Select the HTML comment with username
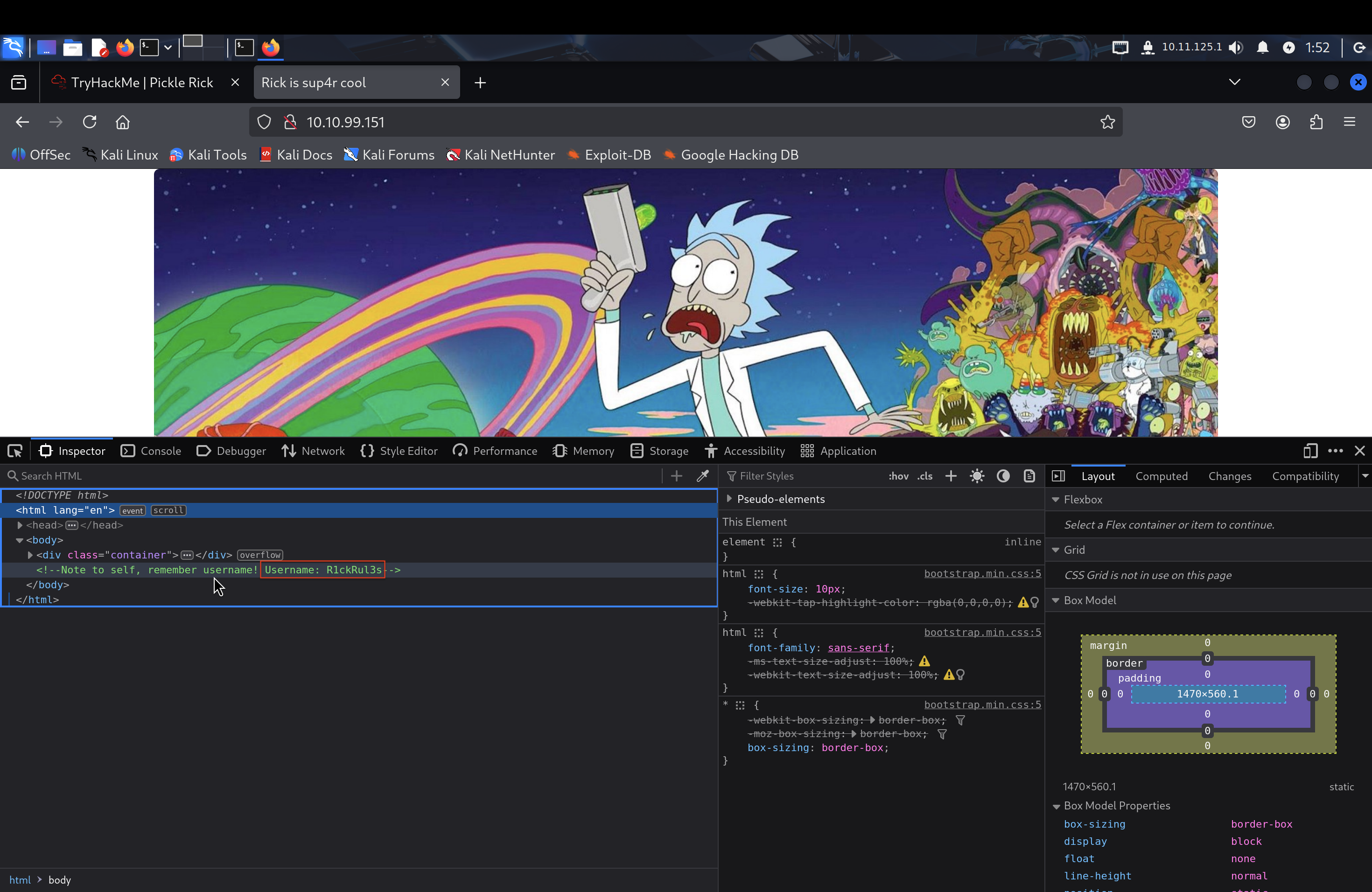 [x=218, y=570]
